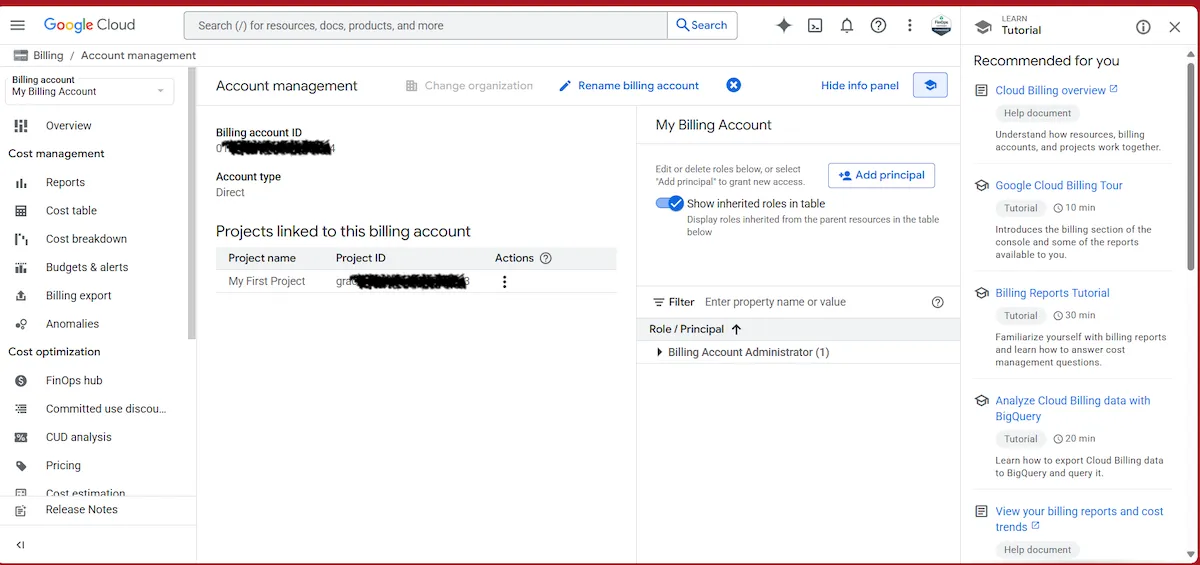The height and width of the screenshot is (565, 1200).
Task: Open Google Cloud Billing Tour tutorial
Action: pos(1059,185)
